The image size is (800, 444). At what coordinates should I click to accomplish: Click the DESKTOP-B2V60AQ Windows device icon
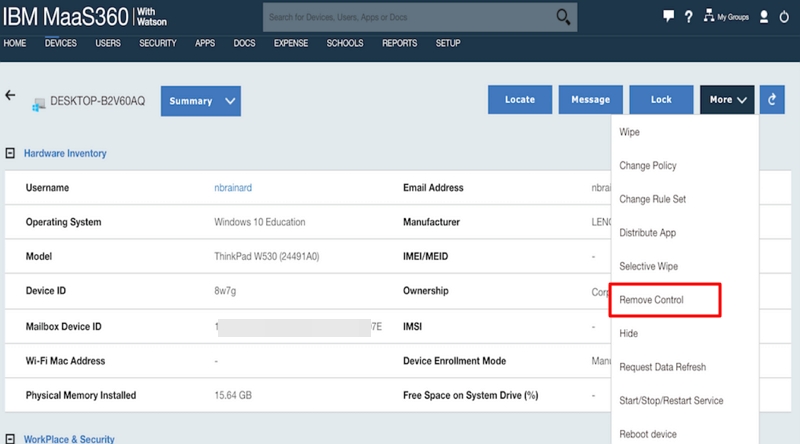(x=38, y=104)
